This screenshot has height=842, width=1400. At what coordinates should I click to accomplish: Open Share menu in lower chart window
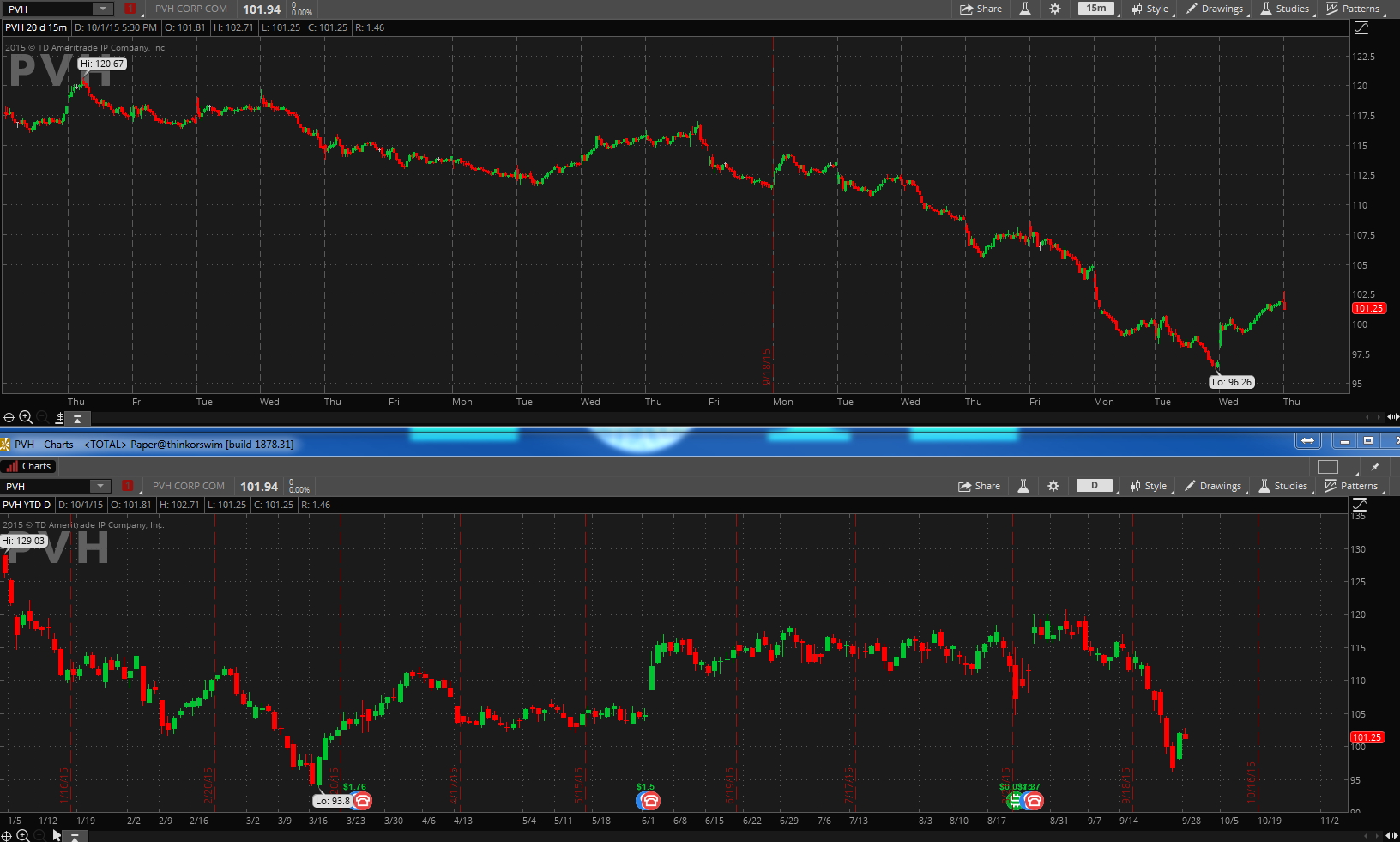pyautogui.click(x=980, y=486)
